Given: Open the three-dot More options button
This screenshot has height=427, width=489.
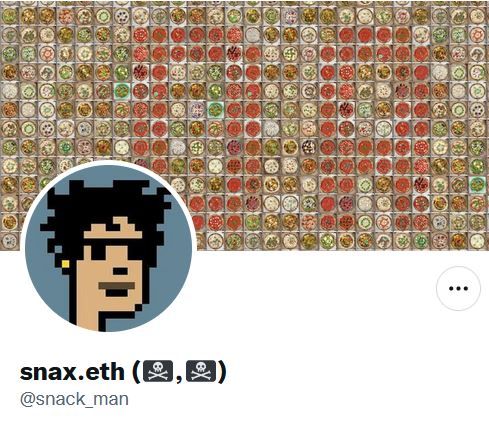Looking at the screenshot, I should click(x=458, y=288).
